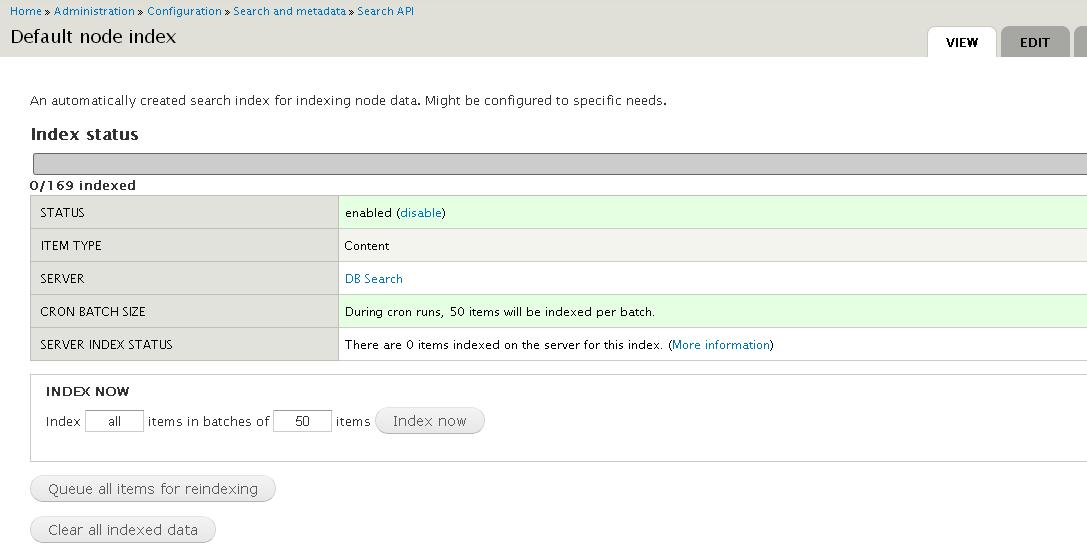Screen dimensions: 1087x555
Task: Select the Default node index page title
Action: [94, 37]
